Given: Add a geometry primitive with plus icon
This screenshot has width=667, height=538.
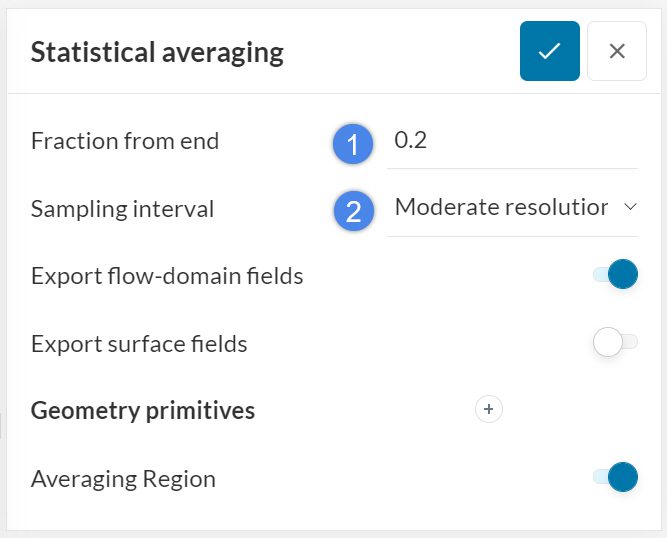Looking at the screenshot, I should click(x=489, y=409).
